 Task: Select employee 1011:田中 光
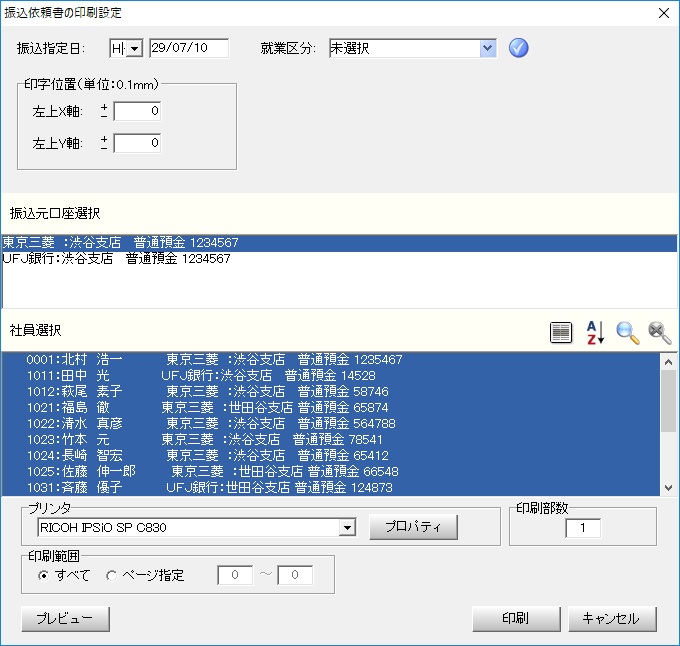pos(330,375)
